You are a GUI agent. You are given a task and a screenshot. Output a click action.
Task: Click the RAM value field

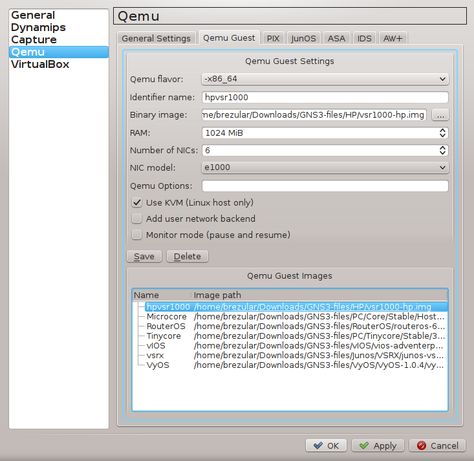point(320,133)
